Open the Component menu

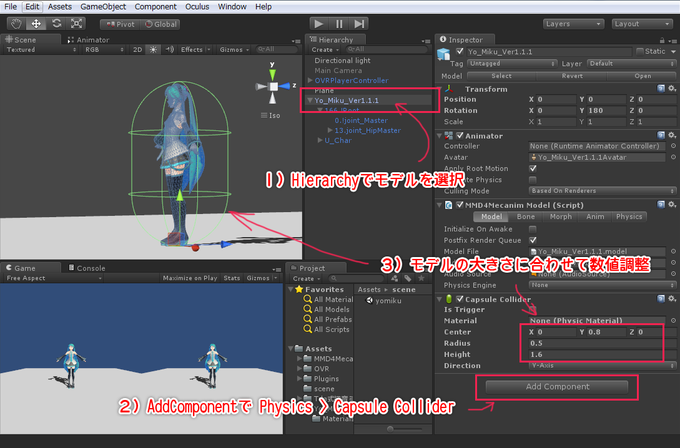point(155,7)
